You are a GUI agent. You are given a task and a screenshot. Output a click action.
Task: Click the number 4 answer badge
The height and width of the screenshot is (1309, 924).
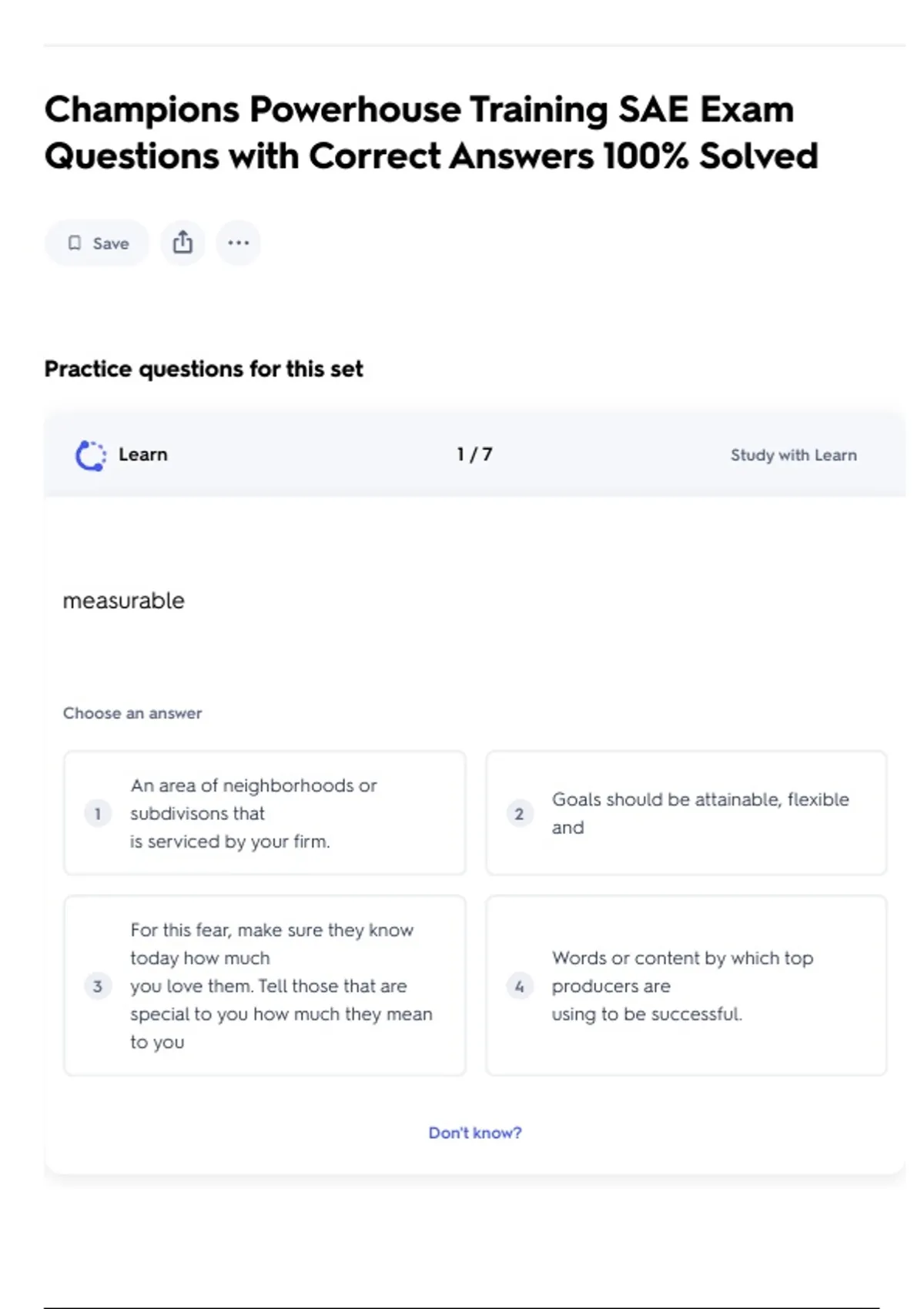519,986
